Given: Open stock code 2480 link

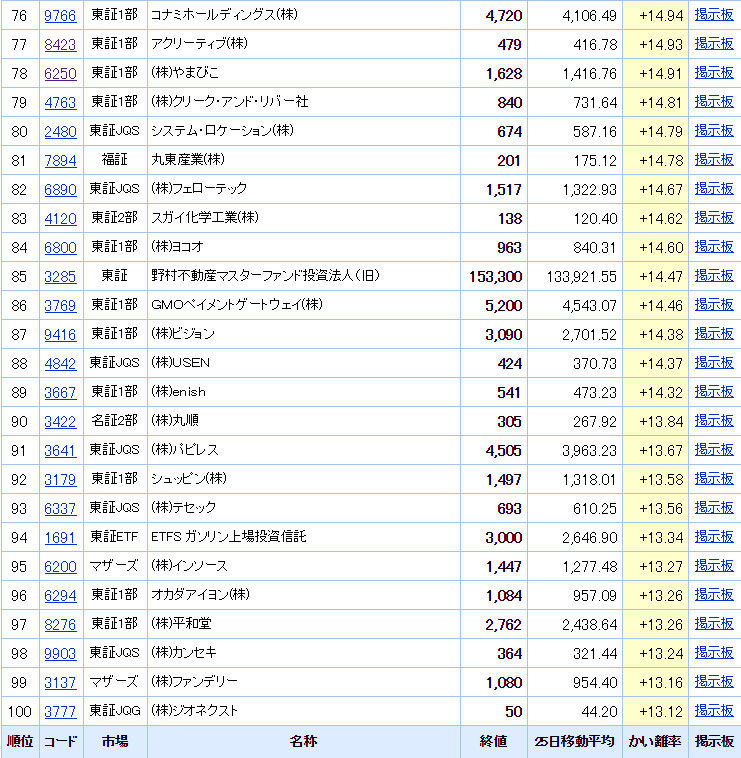Looking at the screenshot, I should pyautogui.click(x=60, y=131).
